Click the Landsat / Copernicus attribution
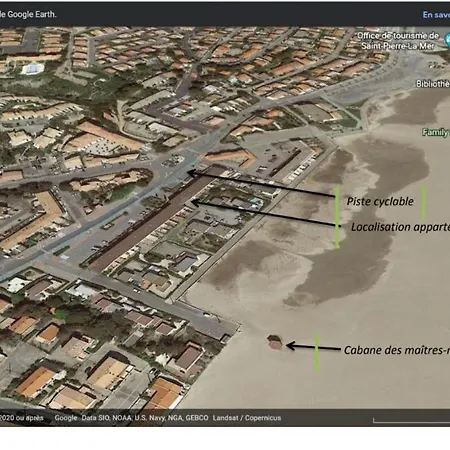The height and width of the screenshot is (450, 450). (x=247, y=418)
